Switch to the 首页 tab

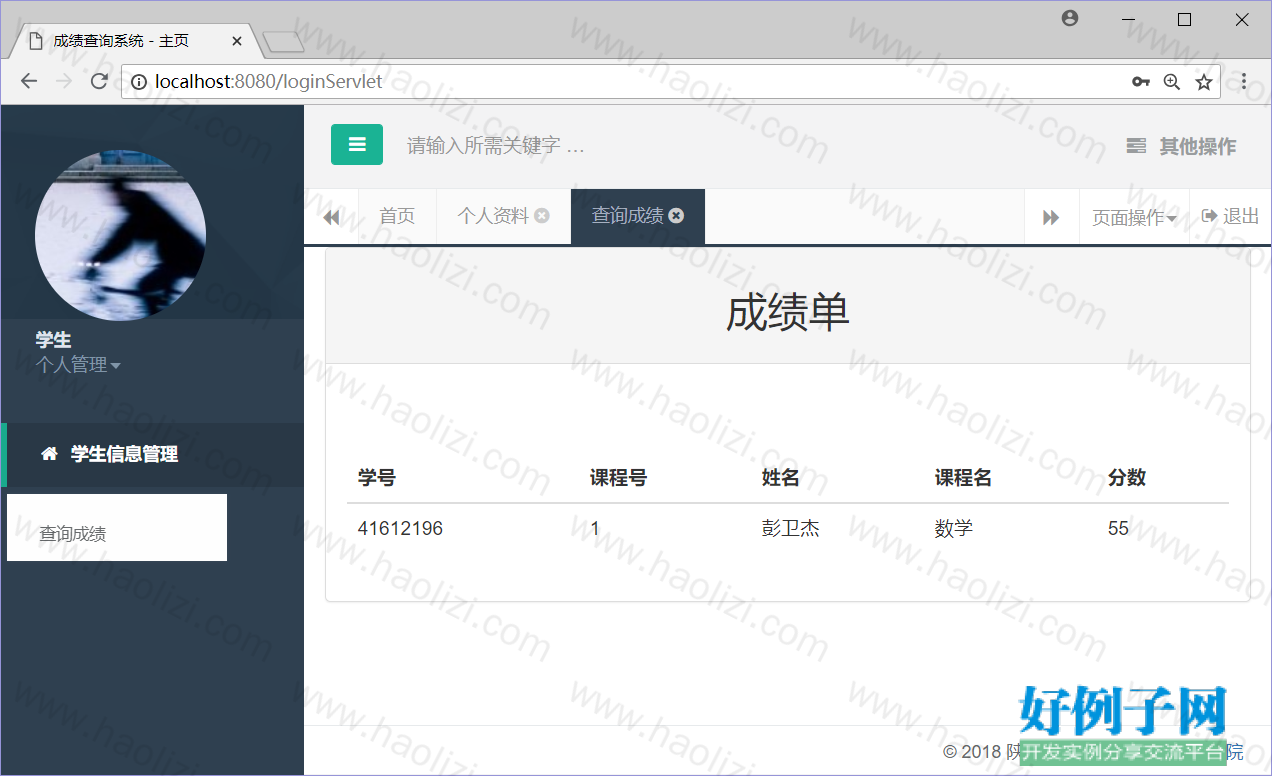[x=397, y=216]
